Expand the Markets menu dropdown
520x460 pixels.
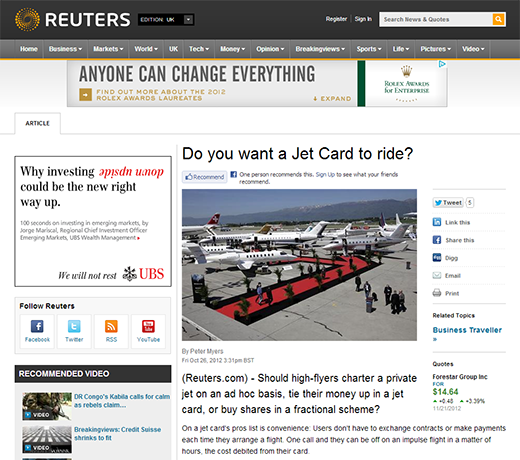coord(108,49)
